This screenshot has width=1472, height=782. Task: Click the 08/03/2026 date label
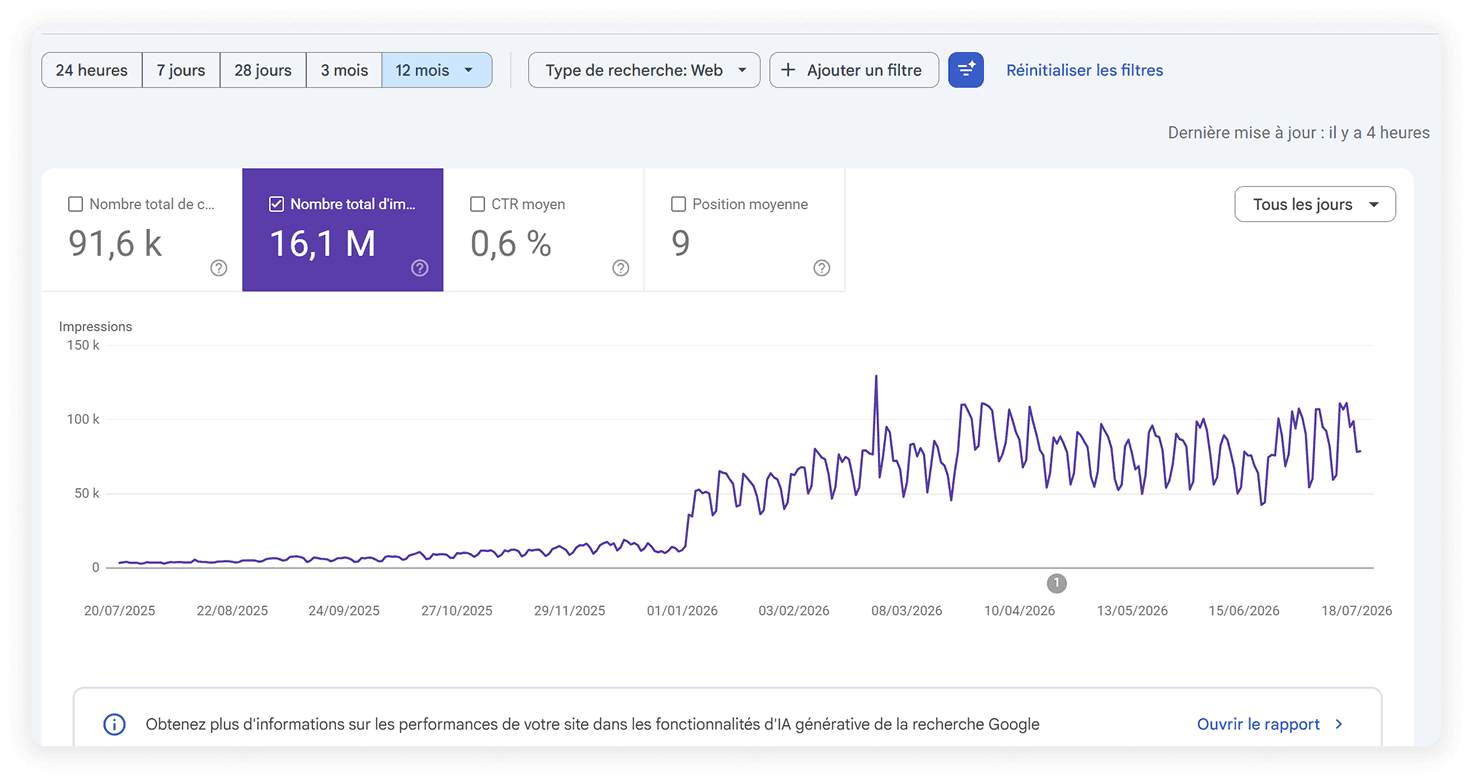coord(906,610)
